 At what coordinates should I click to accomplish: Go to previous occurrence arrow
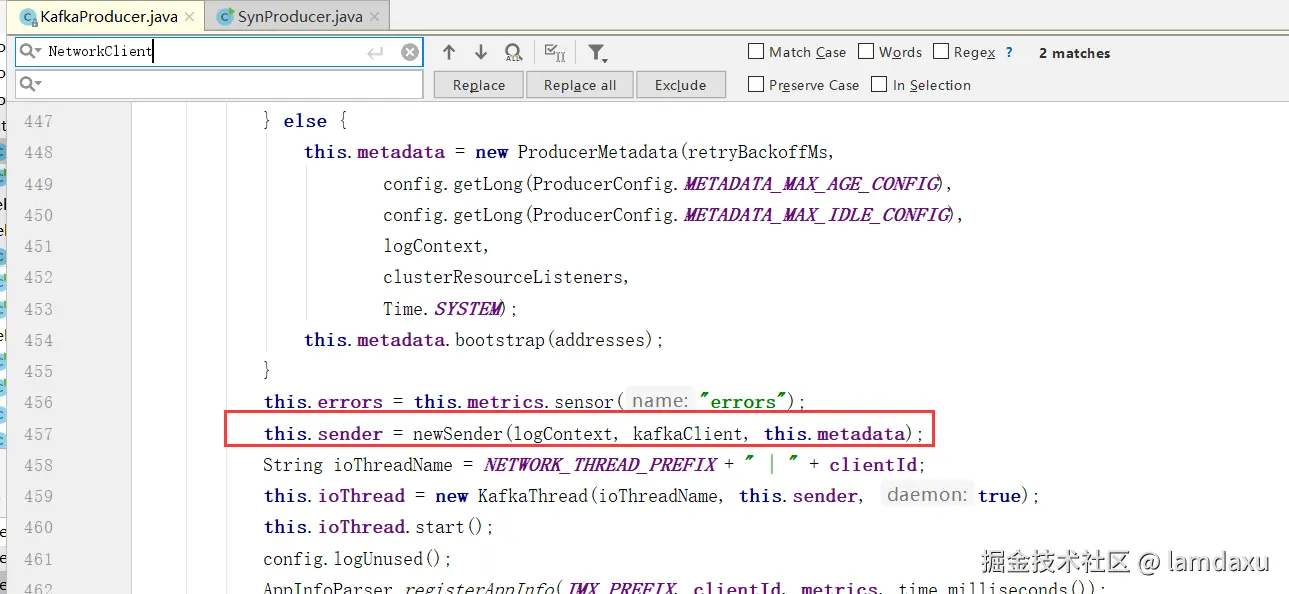coord(449,52)
